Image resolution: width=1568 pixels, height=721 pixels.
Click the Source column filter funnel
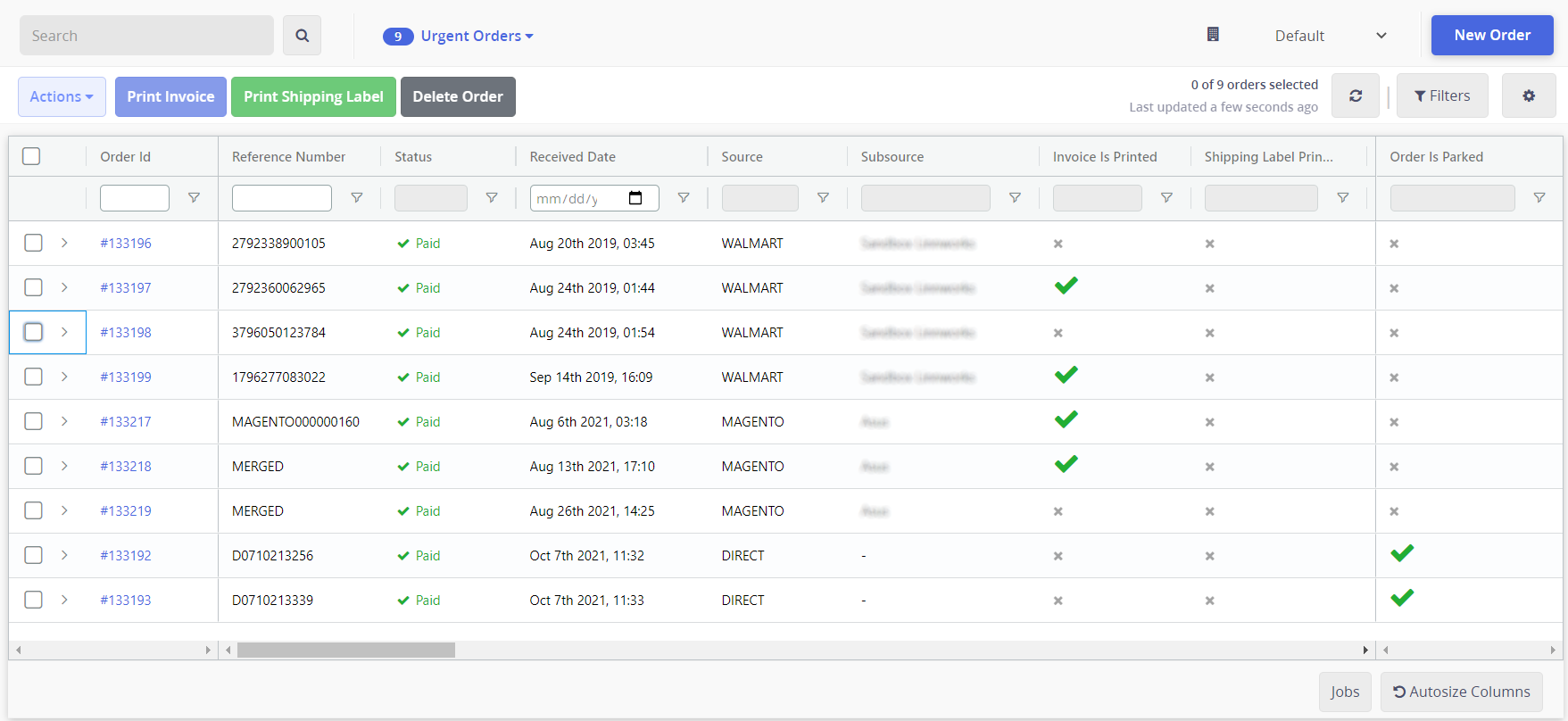tap(823, 198)
